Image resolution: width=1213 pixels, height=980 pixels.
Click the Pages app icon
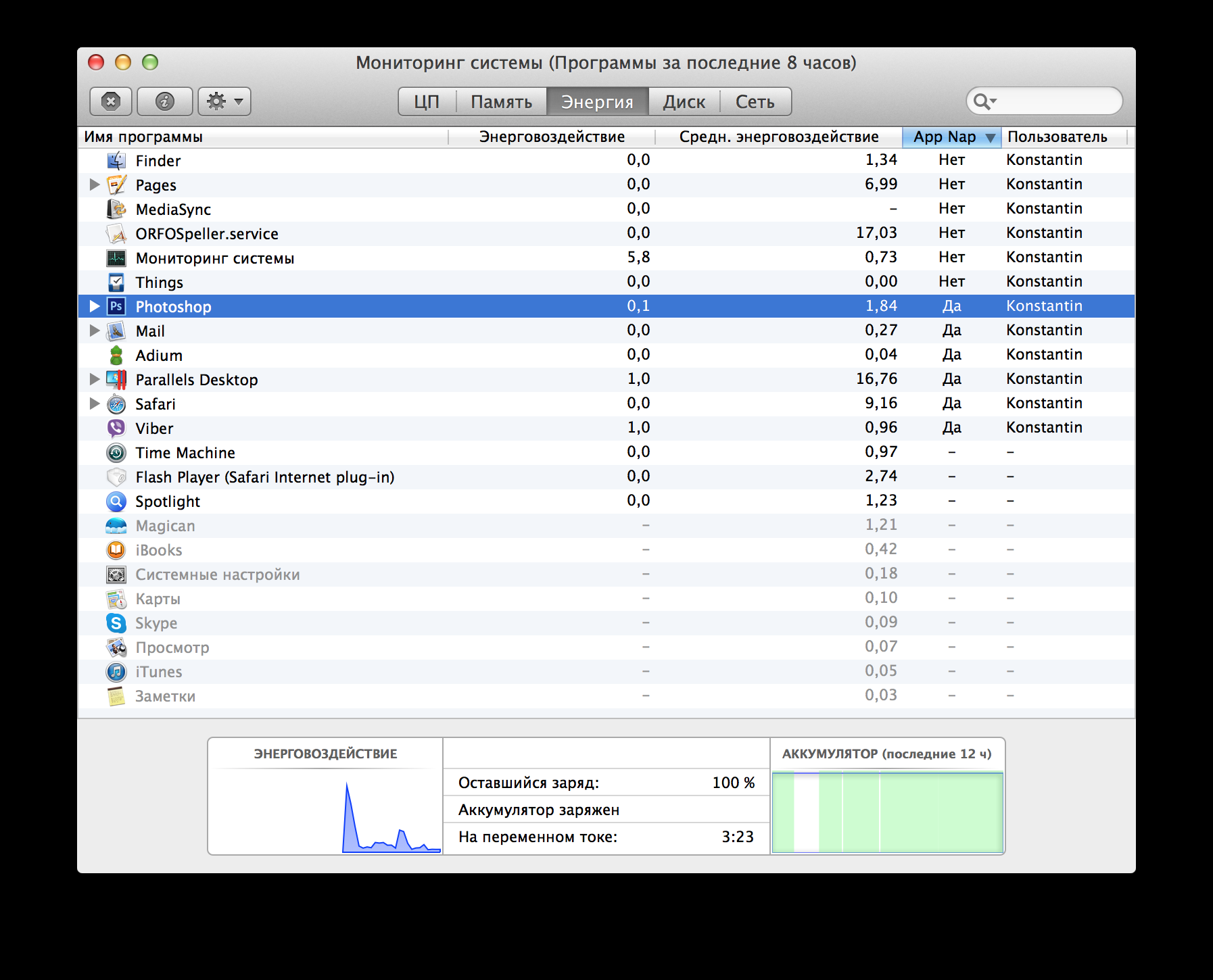pyautogui.click(x=116, y=185)
